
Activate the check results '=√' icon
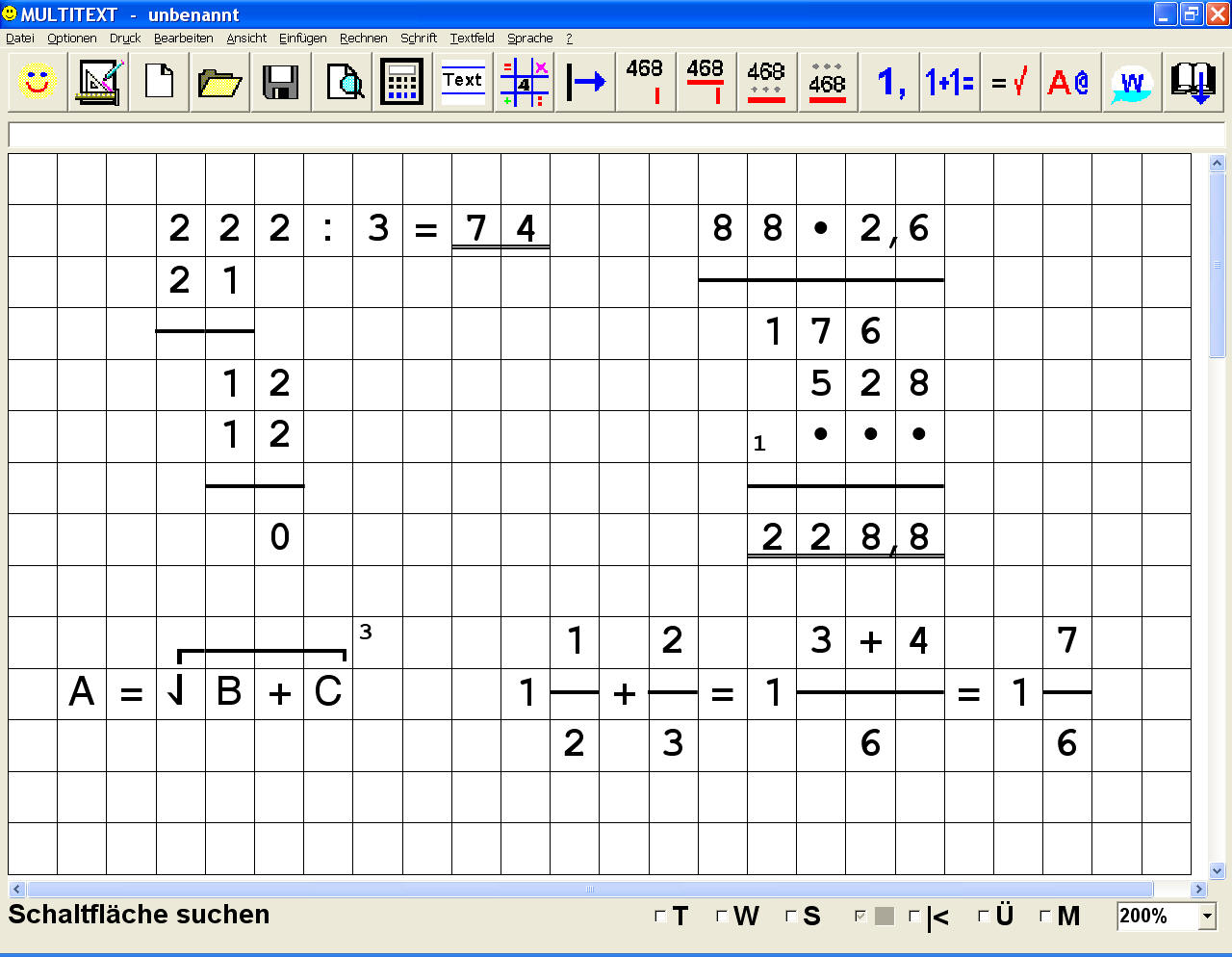(1010, 82)
